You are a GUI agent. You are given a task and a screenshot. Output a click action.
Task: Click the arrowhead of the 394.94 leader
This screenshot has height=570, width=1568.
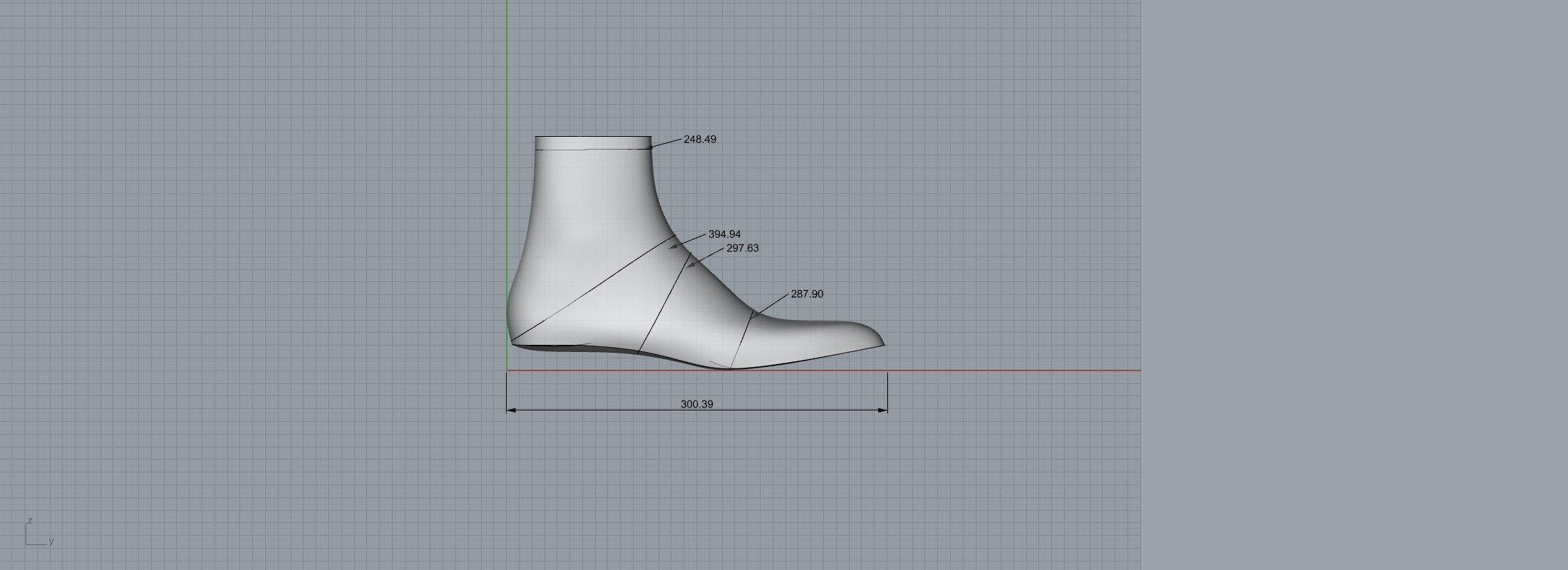[674, 247]
